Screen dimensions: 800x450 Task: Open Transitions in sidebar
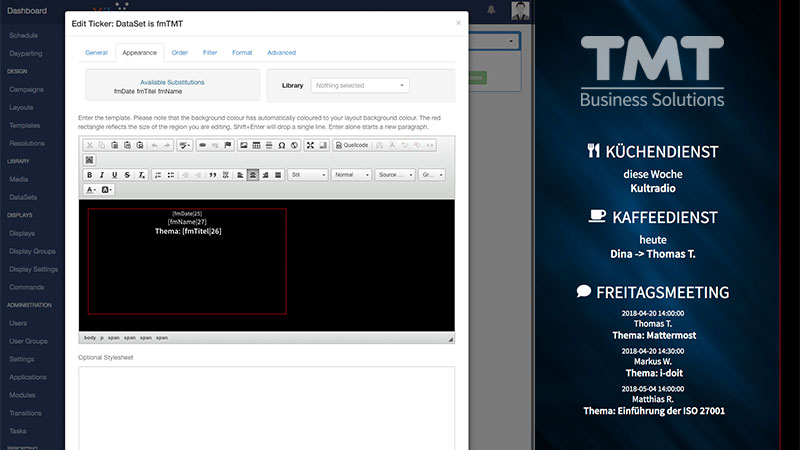click(x=26, y=413)
